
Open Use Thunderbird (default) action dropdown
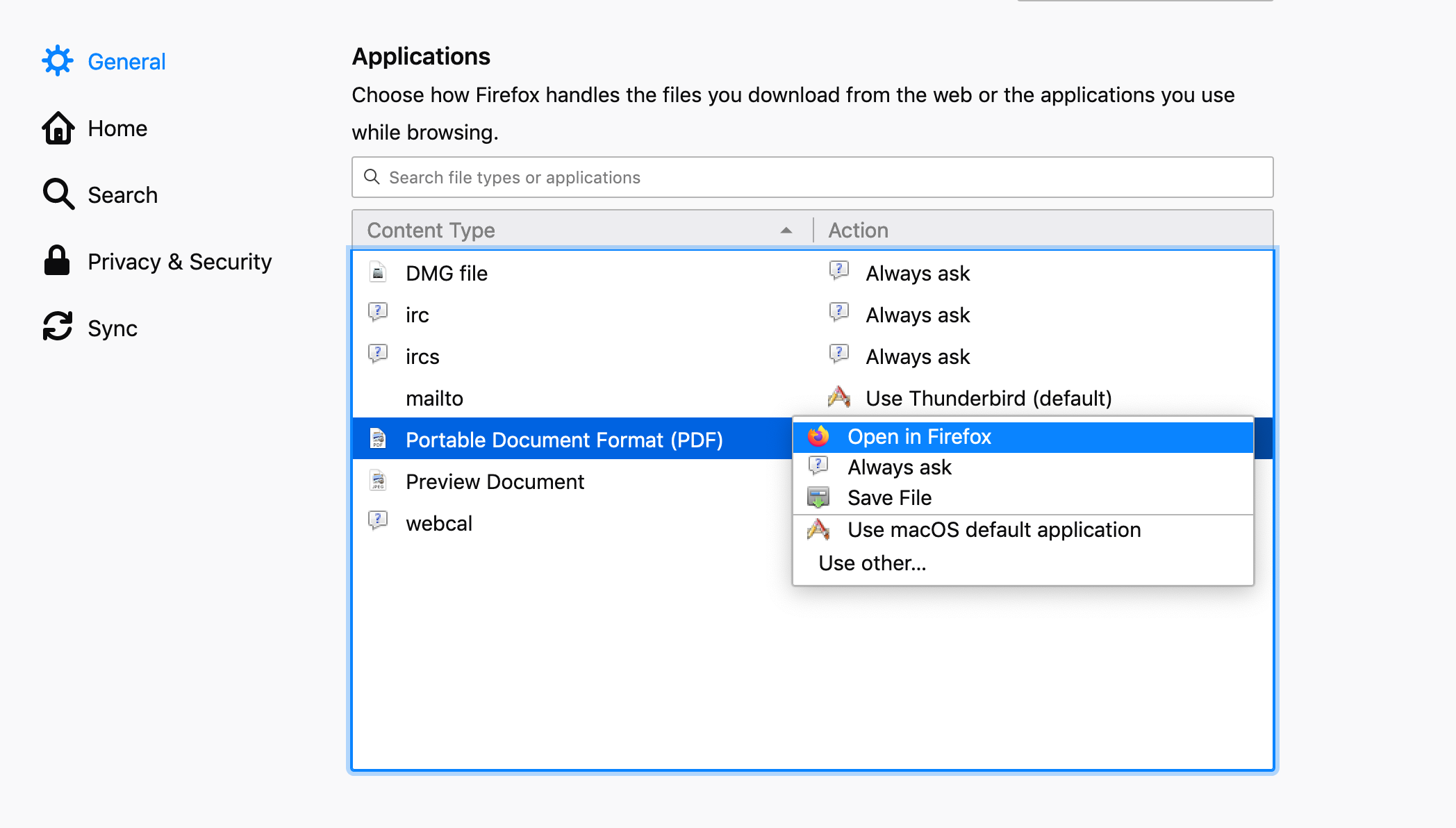tap(1043, 398)
